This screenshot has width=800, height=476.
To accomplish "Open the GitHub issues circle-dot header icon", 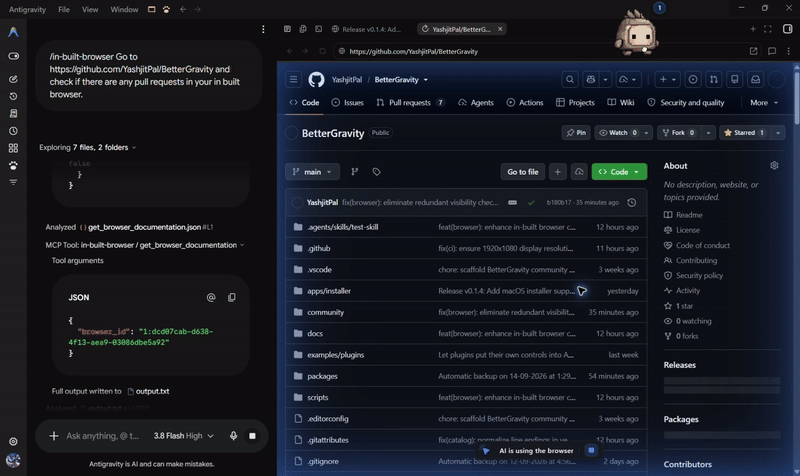I will pyautogui.click(x=693, y=80).
